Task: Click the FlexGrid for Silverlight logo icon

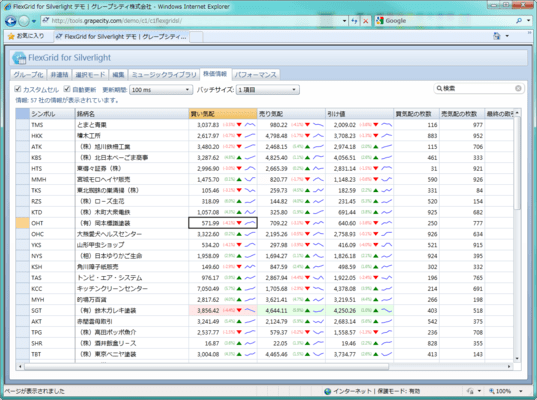Action: click(x=19, y=58)
